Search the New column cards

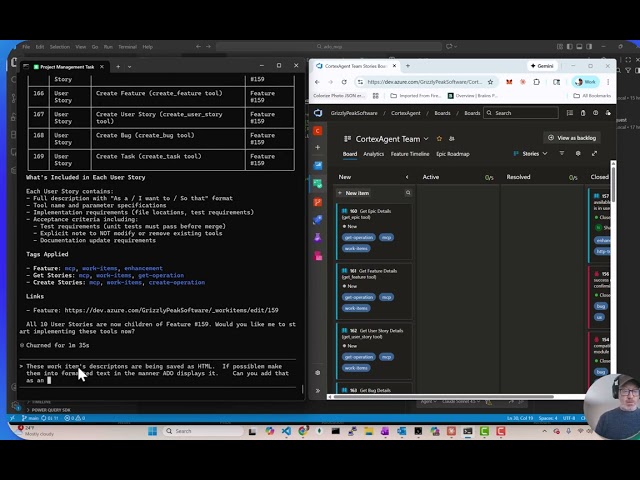click(x=408, y=193)
